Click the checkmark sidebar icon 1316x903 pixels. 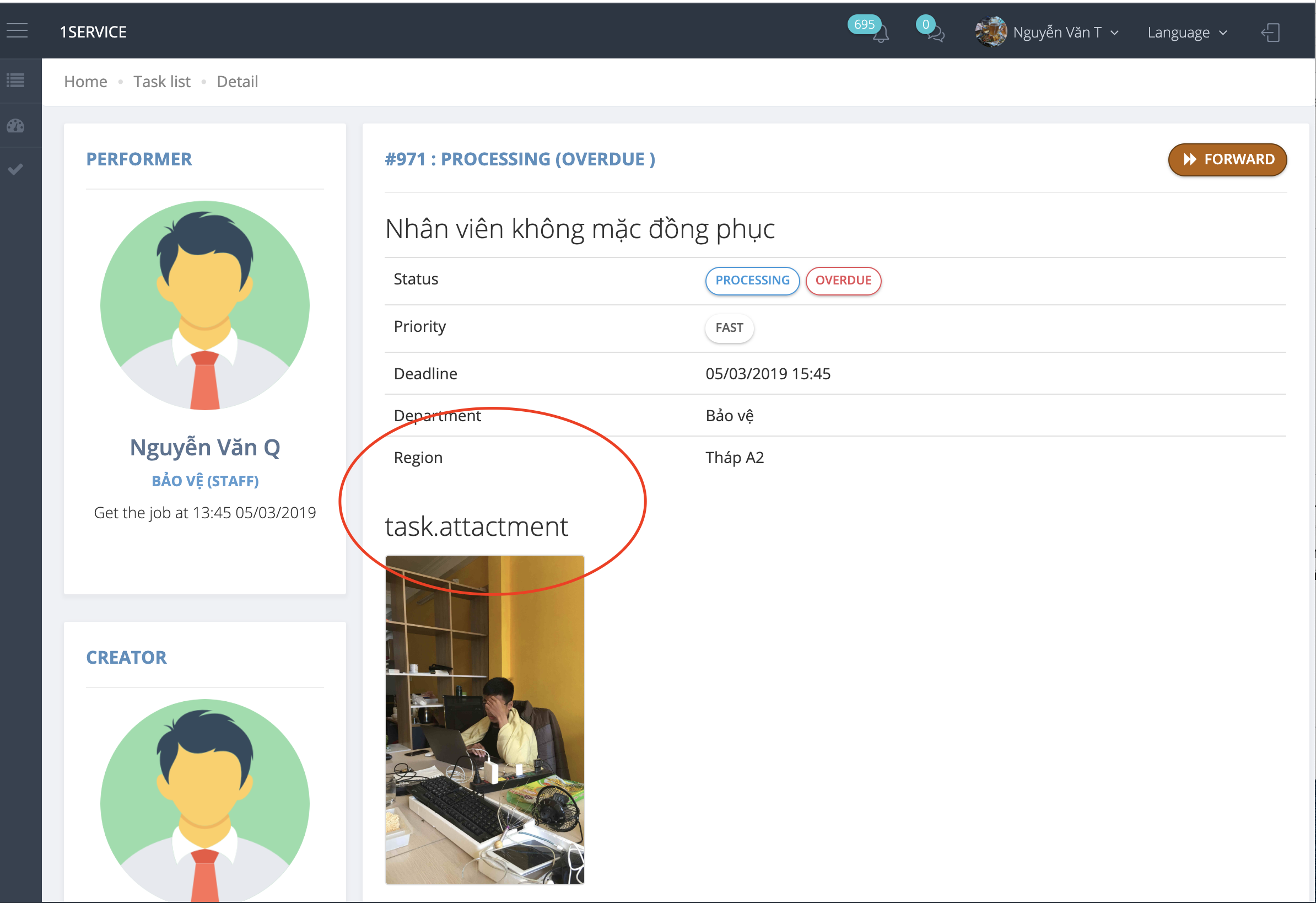[x=16, y=169]
